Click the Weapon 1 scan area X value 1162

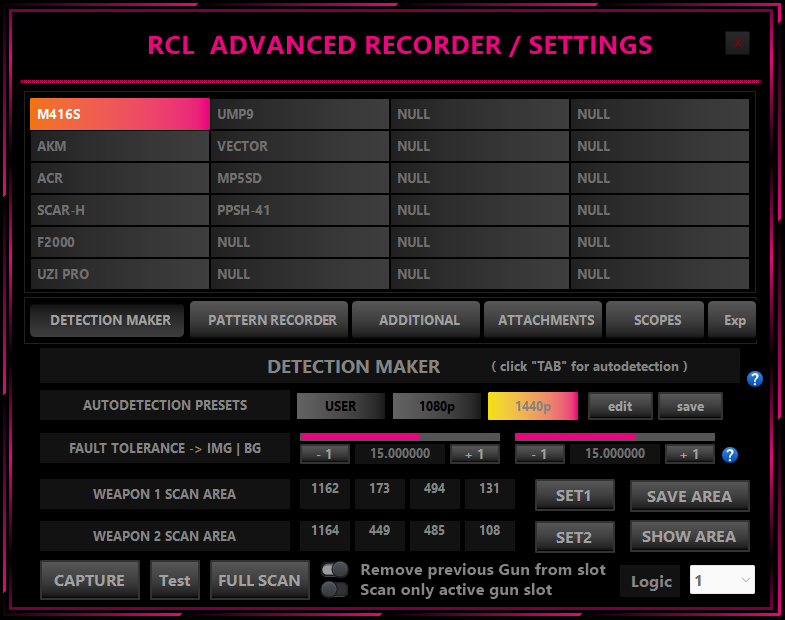(x=325, y=490)
